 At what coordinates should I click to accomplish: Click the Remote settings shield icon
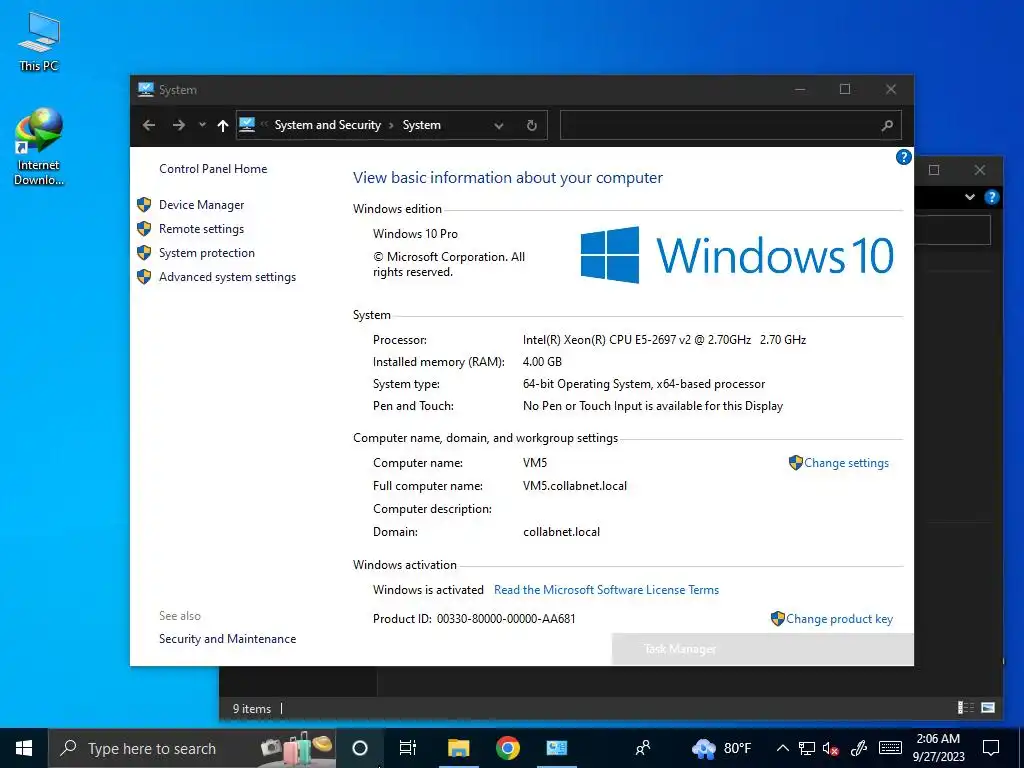tap(144, 229)
